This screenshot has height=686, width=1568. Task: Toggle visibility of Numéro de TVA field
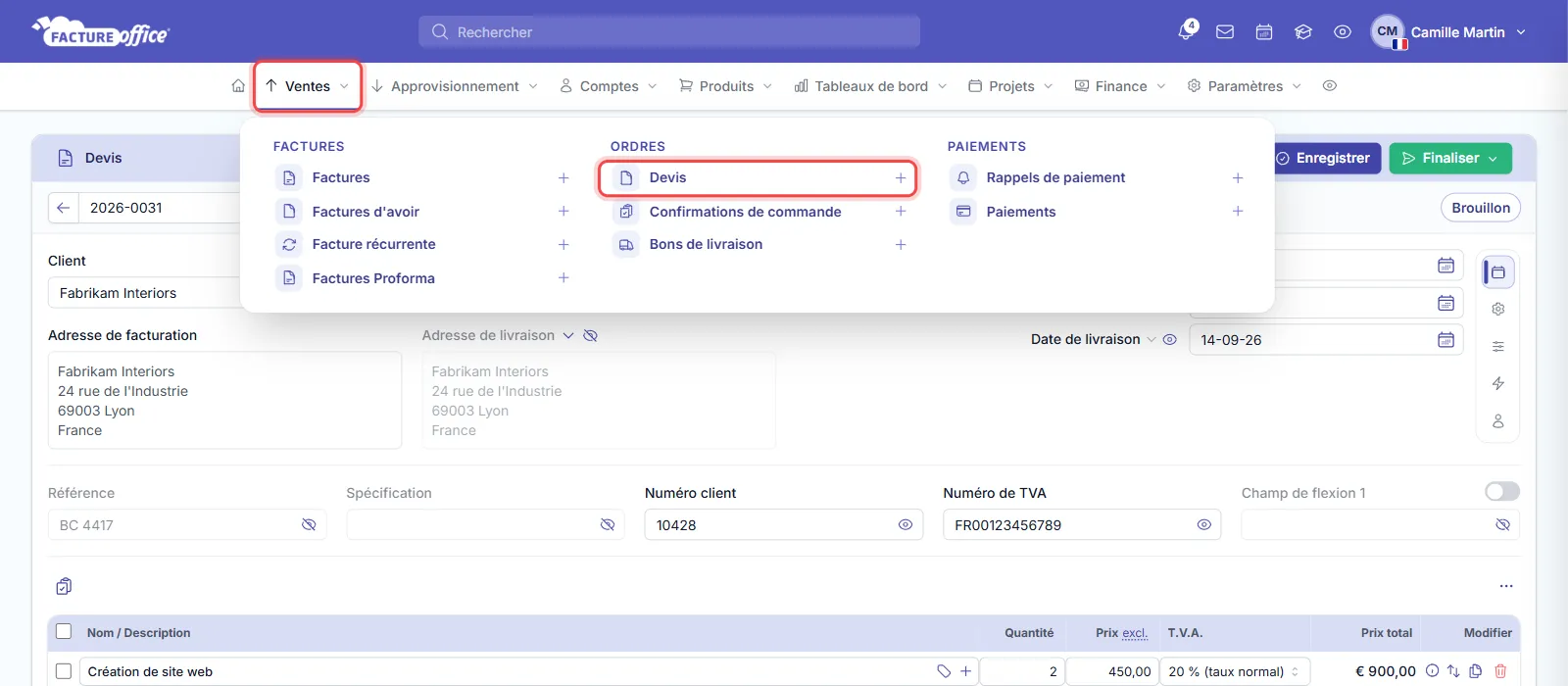pyautogui.click(x=1204, y=525)
